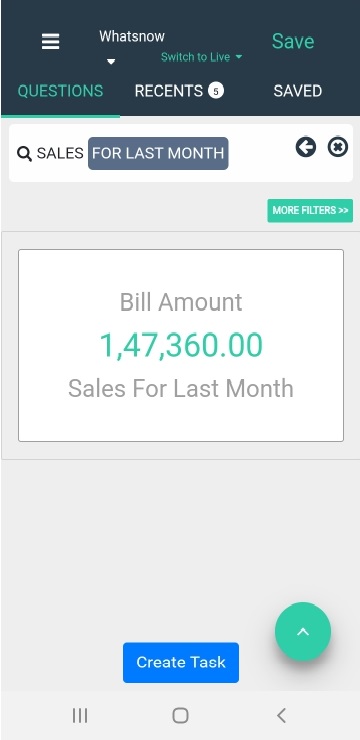Screen dimensions: 360x740
Task: Tap the green floating up-chevron button
Action: [303, 631]
